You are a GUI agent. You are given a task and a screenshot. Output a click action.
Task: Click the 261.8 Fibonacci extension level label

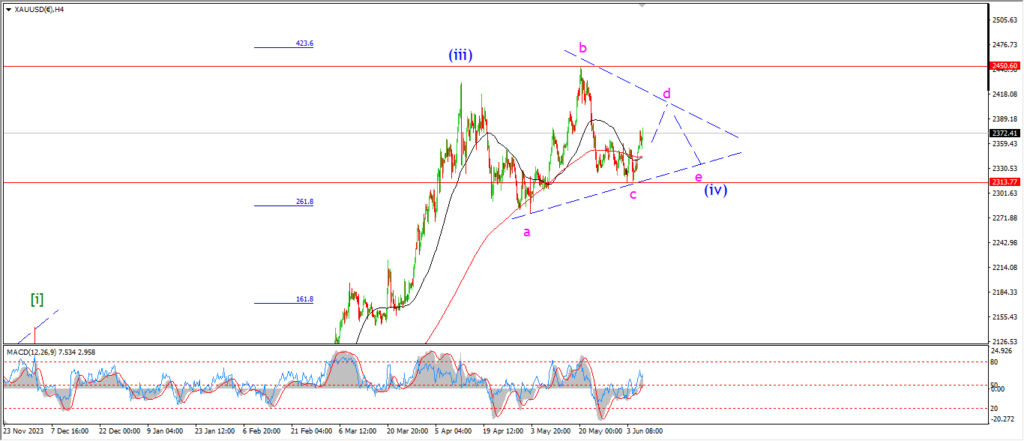coord(306,202)
